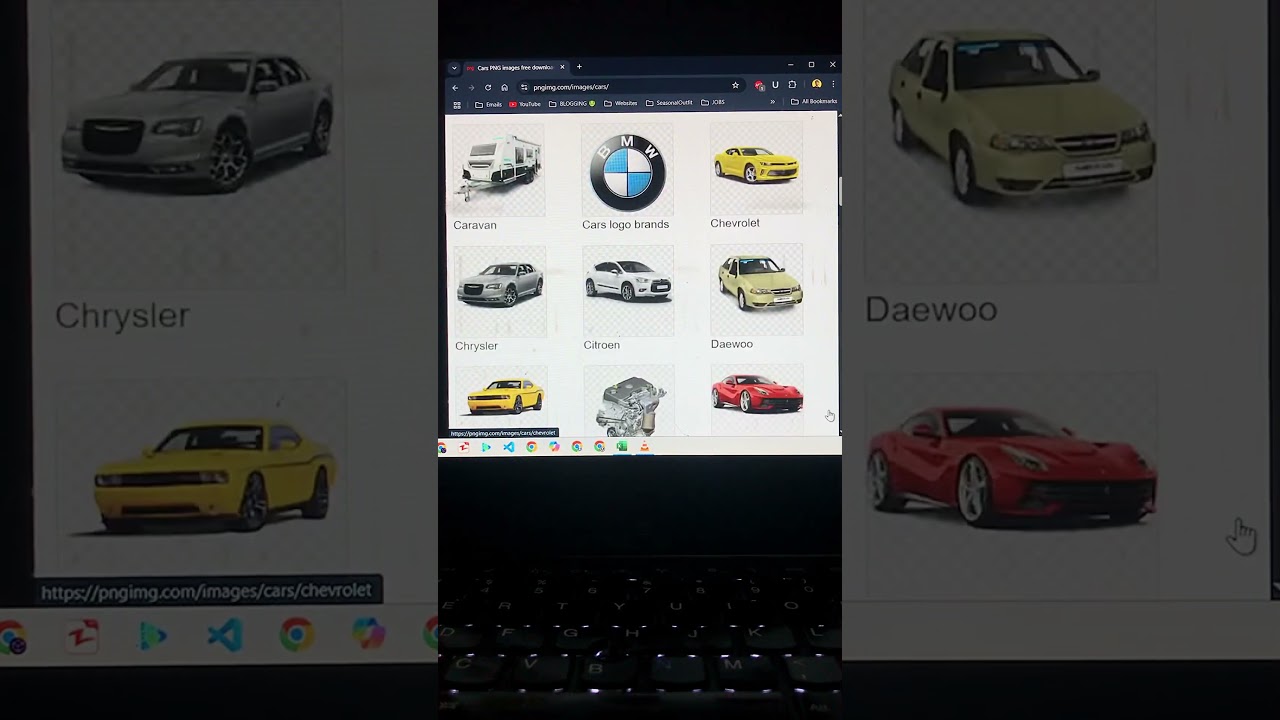Open the white Citroen thumbnail
1280x720 pixels.
coord(628,289)
